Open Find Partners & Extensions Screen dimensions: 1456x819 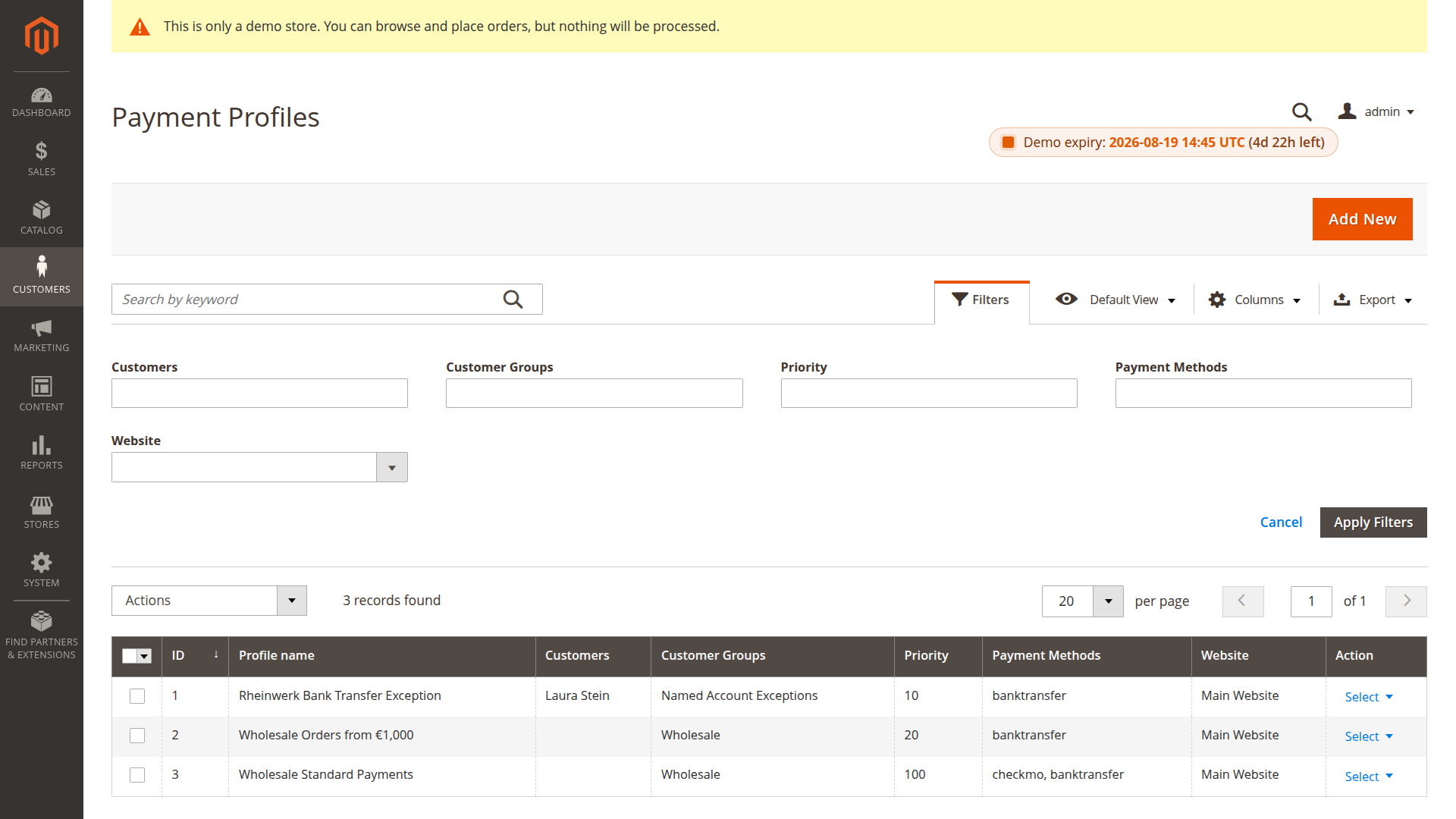coord(42,635)
